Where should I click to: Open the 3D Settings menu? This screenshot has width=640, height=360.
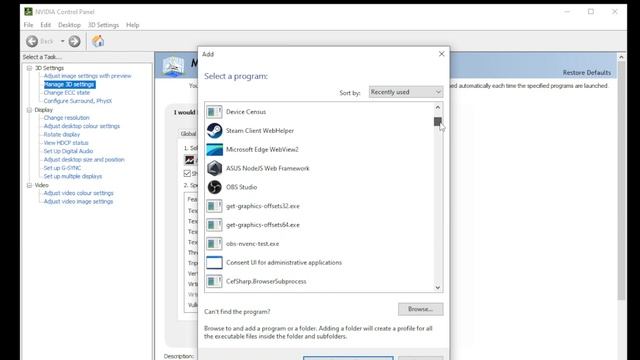click(x=103, y=25)
